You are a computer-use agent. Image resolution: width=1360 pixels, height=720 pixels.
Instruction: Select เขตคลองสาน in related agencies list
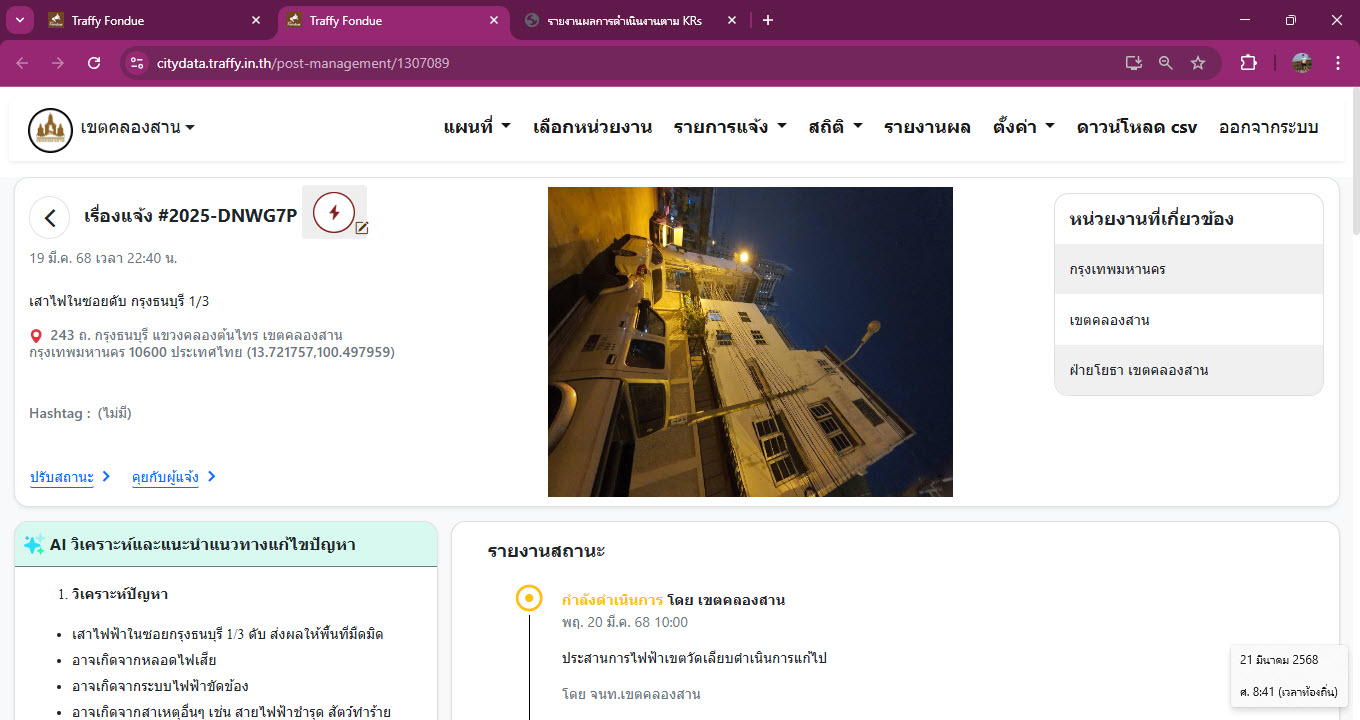coord(1189,320)
